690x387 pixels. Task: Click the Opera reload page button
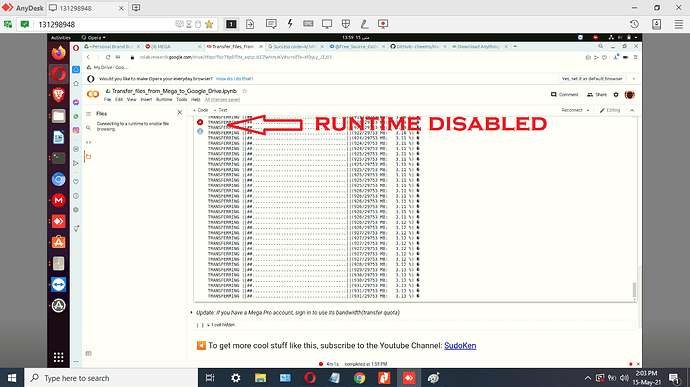(108, 57)
